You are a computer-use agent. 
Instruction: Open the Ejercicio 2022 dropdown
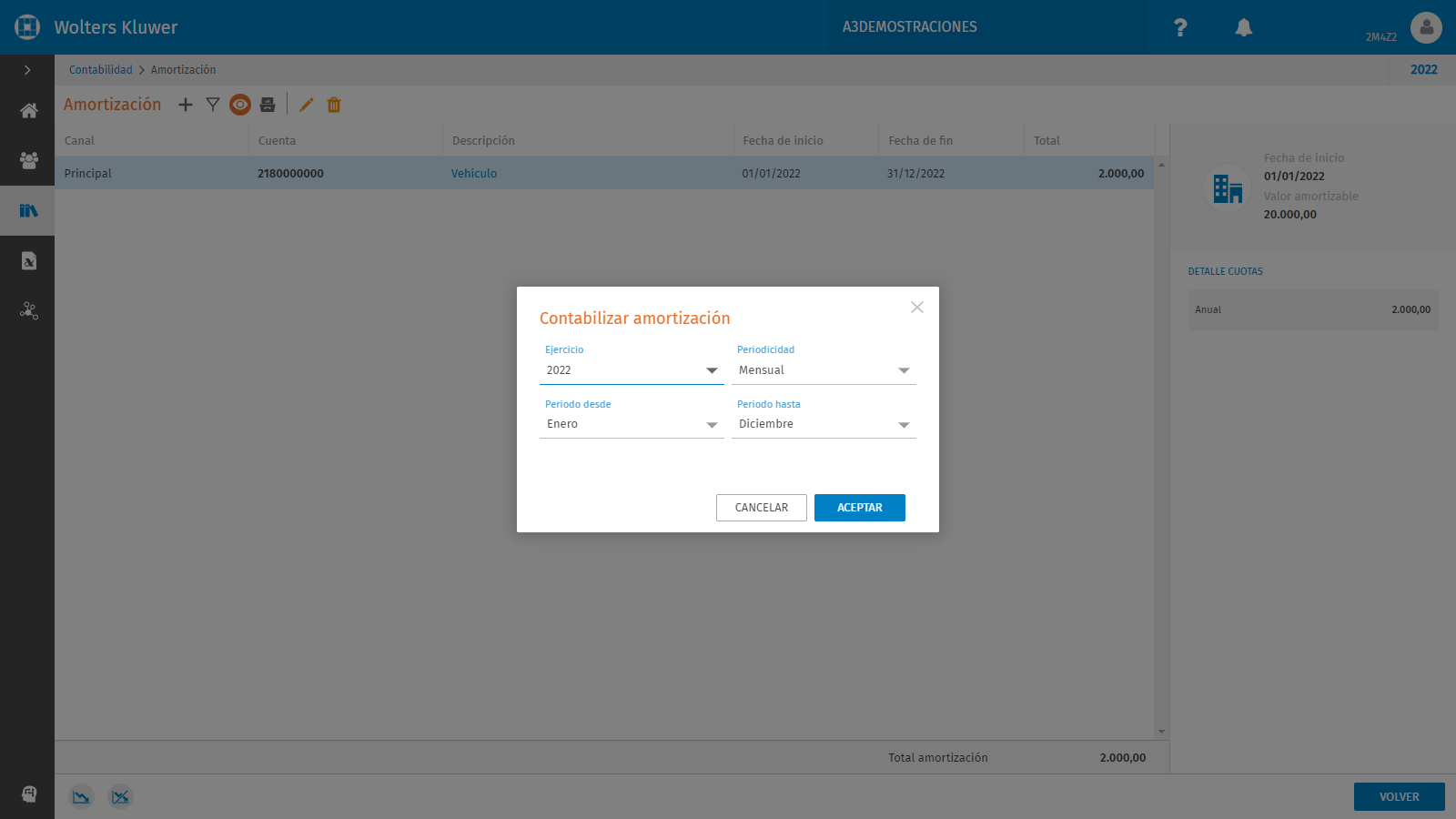632,370
